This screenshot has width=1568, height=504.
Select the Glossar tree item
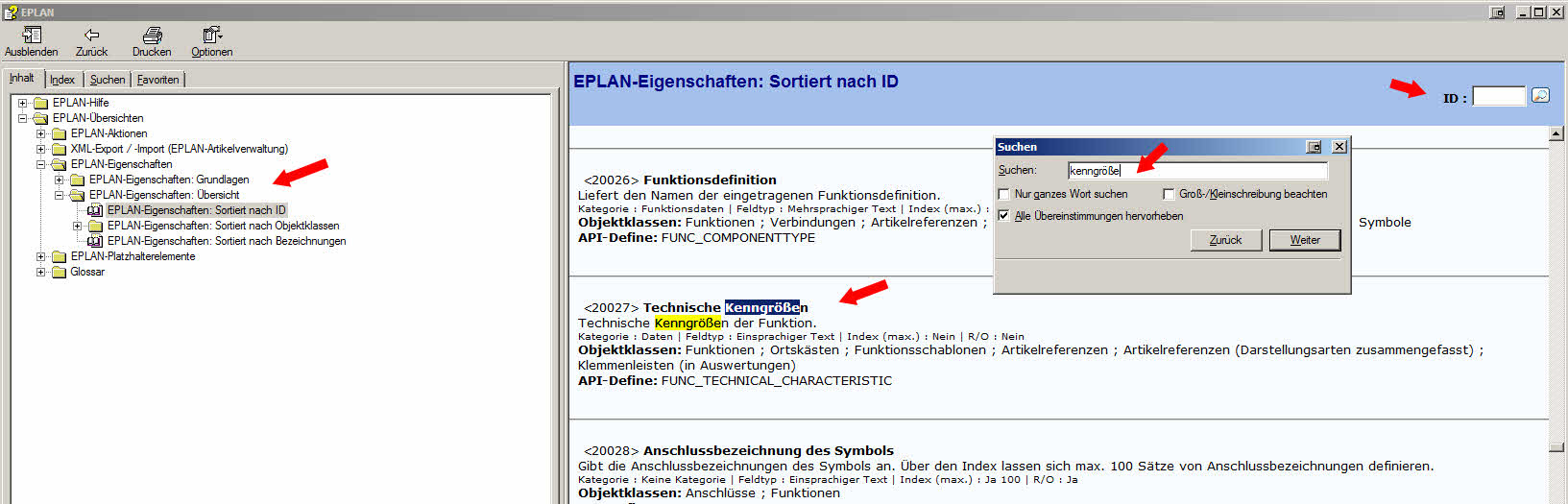pos(87,272)
